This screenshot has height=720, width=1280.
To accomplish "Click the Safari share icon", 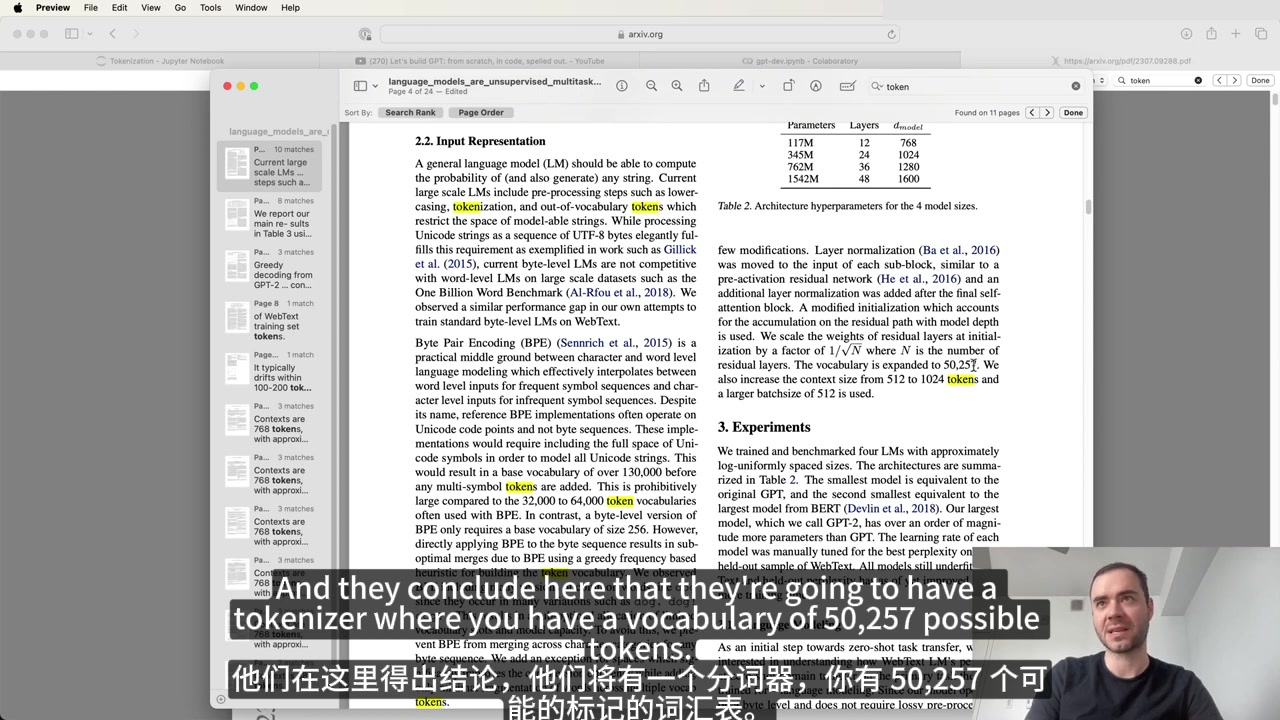I will click(1211, 34).
